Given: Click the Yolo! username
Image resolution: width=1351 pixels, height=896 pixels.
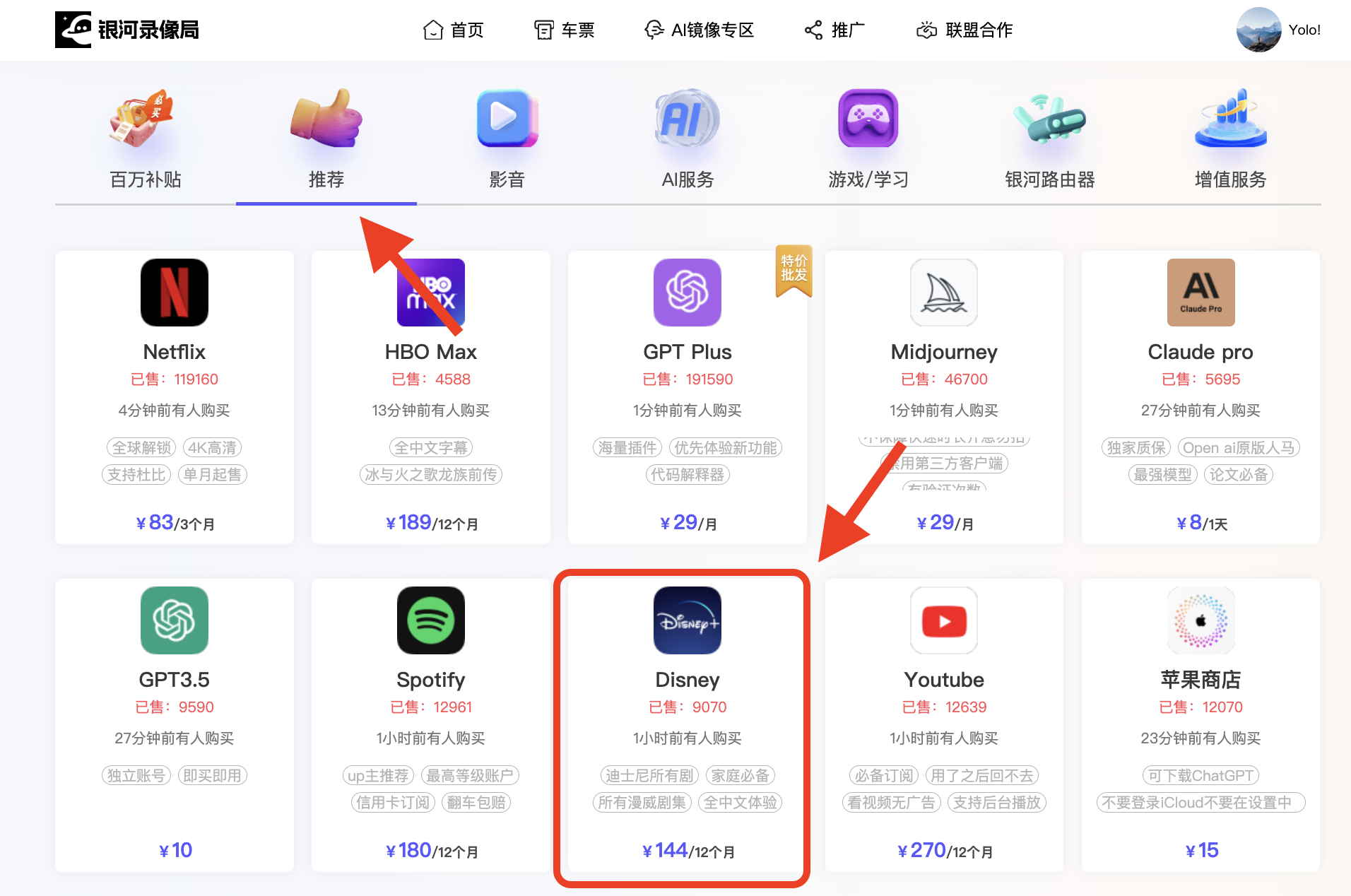Looking at the screenshot, I should tap(1304, 30).
